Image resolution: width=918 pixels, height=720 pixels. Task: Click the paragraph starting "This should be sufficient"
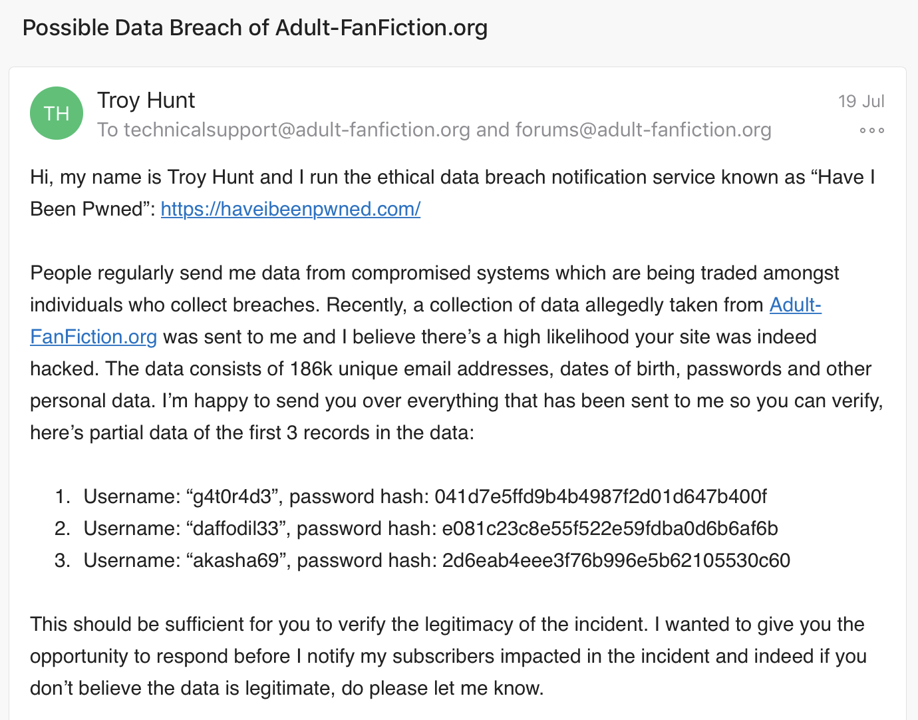tap(447, 625)
